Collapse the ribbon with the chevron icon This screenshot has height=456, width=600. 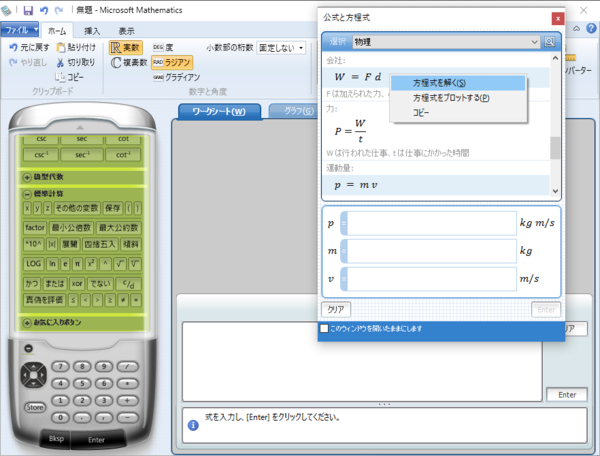[x=576, y=28]
